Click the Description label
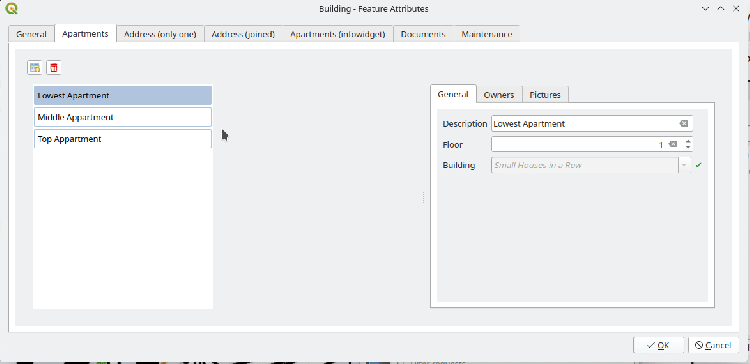 click(464, 123)
